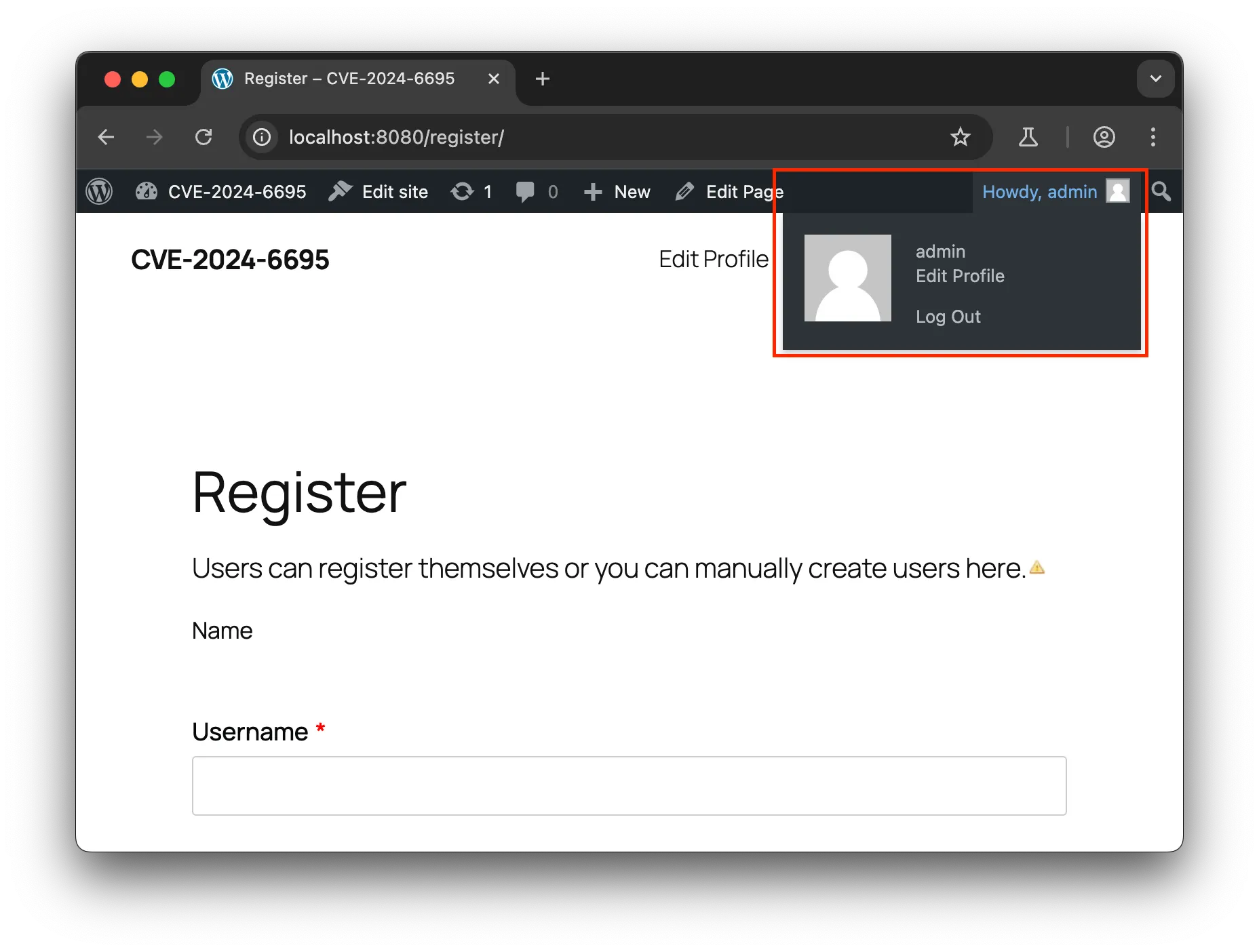
Task: Open Chrome three-dot menu
Action: (x=1153, y=138)
